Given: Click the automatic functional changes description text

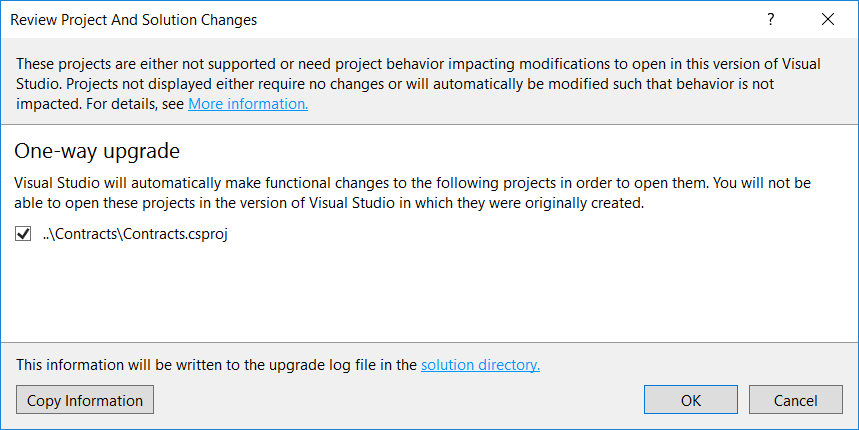Looking at the screenshot, I should point(300,184).
